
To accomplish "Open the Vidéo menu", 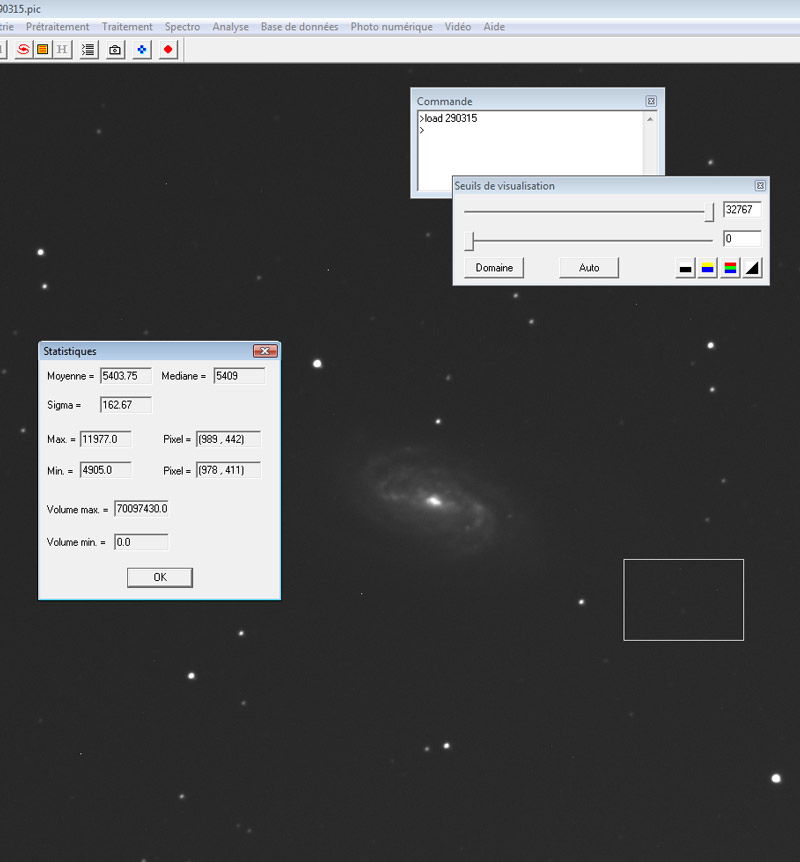I will tap(457, 26).
